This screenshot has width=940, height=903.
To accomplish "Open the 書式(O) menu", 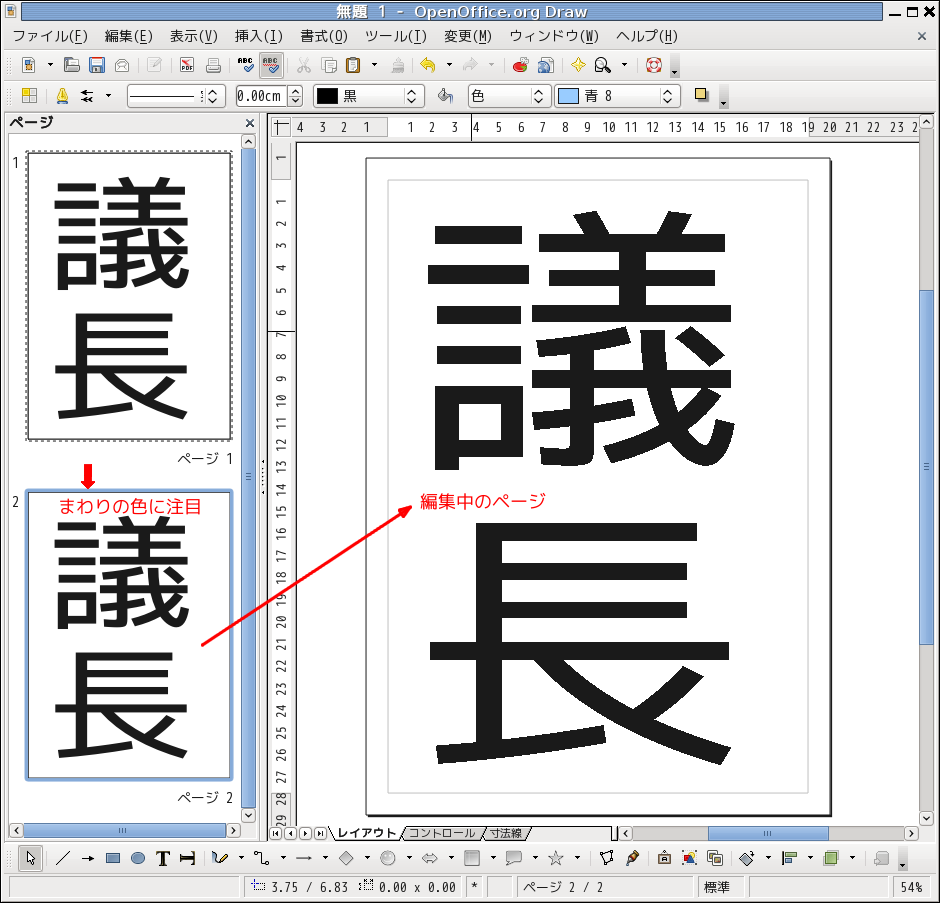I will point(324,36).
